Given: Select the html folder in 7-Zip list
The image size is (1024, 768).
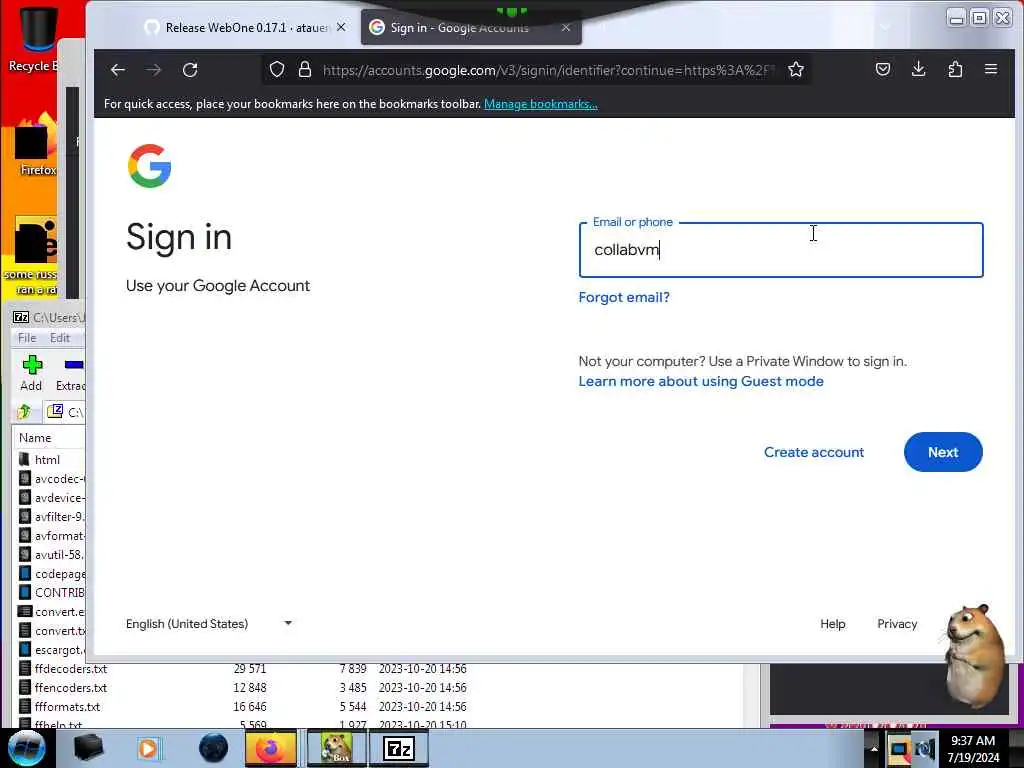Looking at the screenshot, I should pos(47,460).
